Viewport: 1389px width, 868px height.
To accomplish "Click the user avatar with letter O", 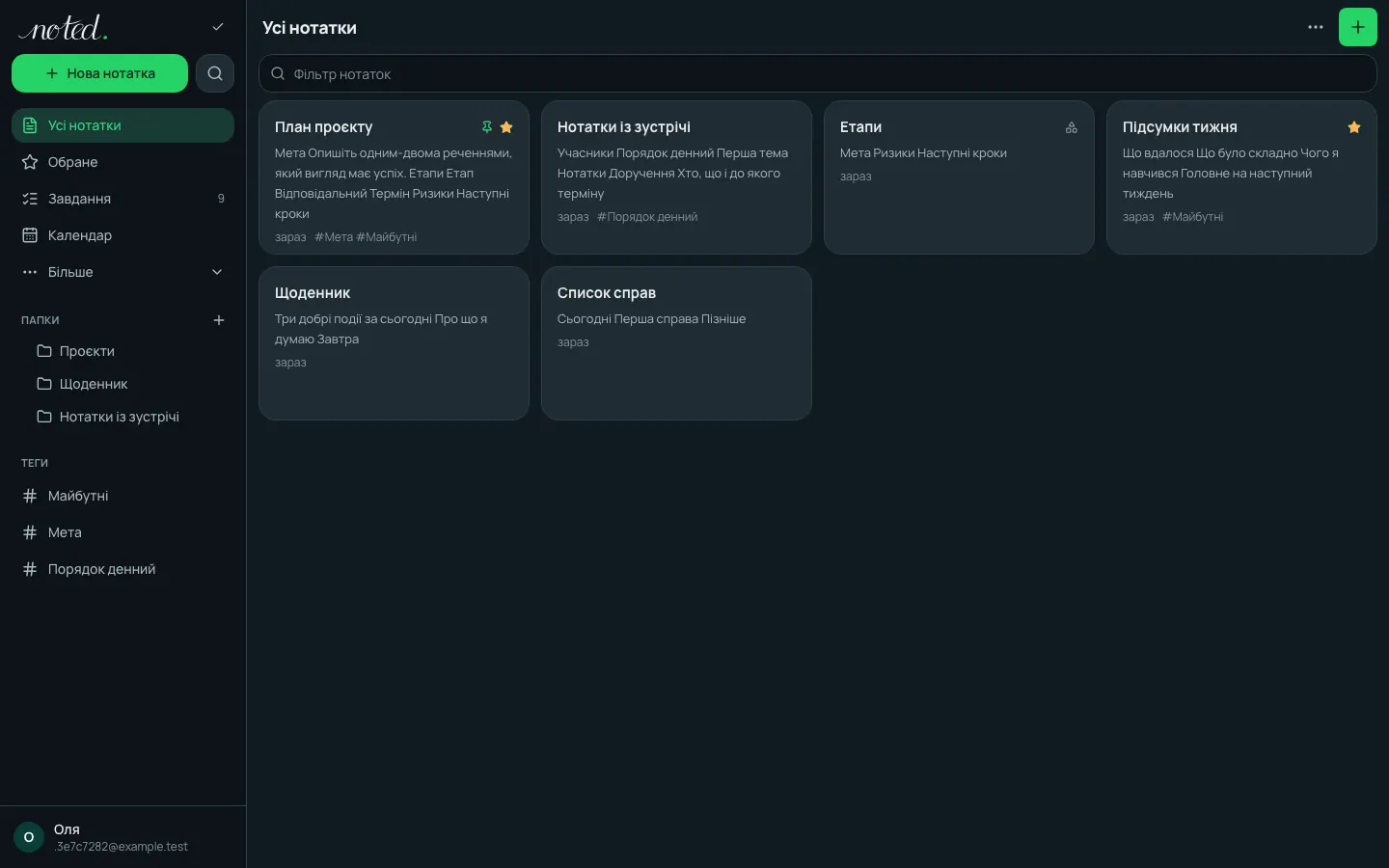I will coord(29,837).
